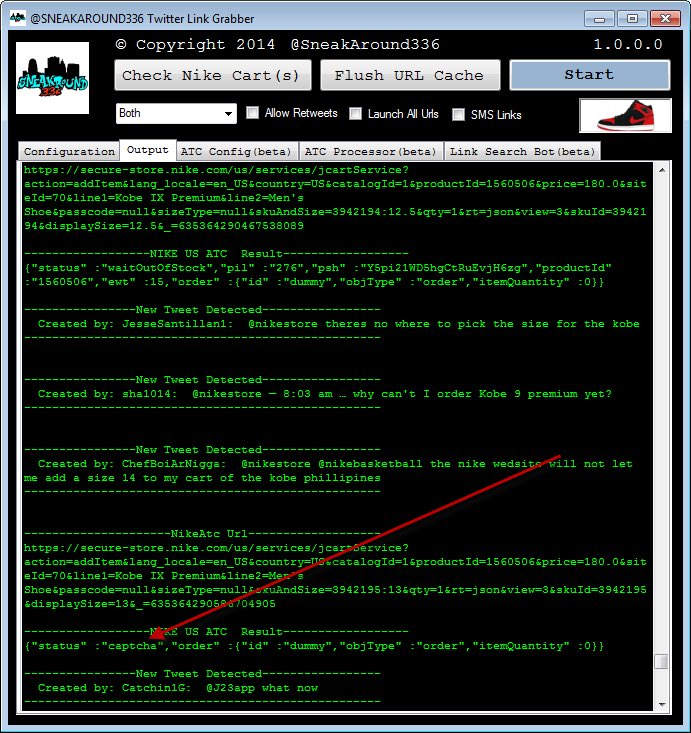Open the Link Search Bot(beta) tab
The width and height of the screenshot is (691, 733).
522,151
